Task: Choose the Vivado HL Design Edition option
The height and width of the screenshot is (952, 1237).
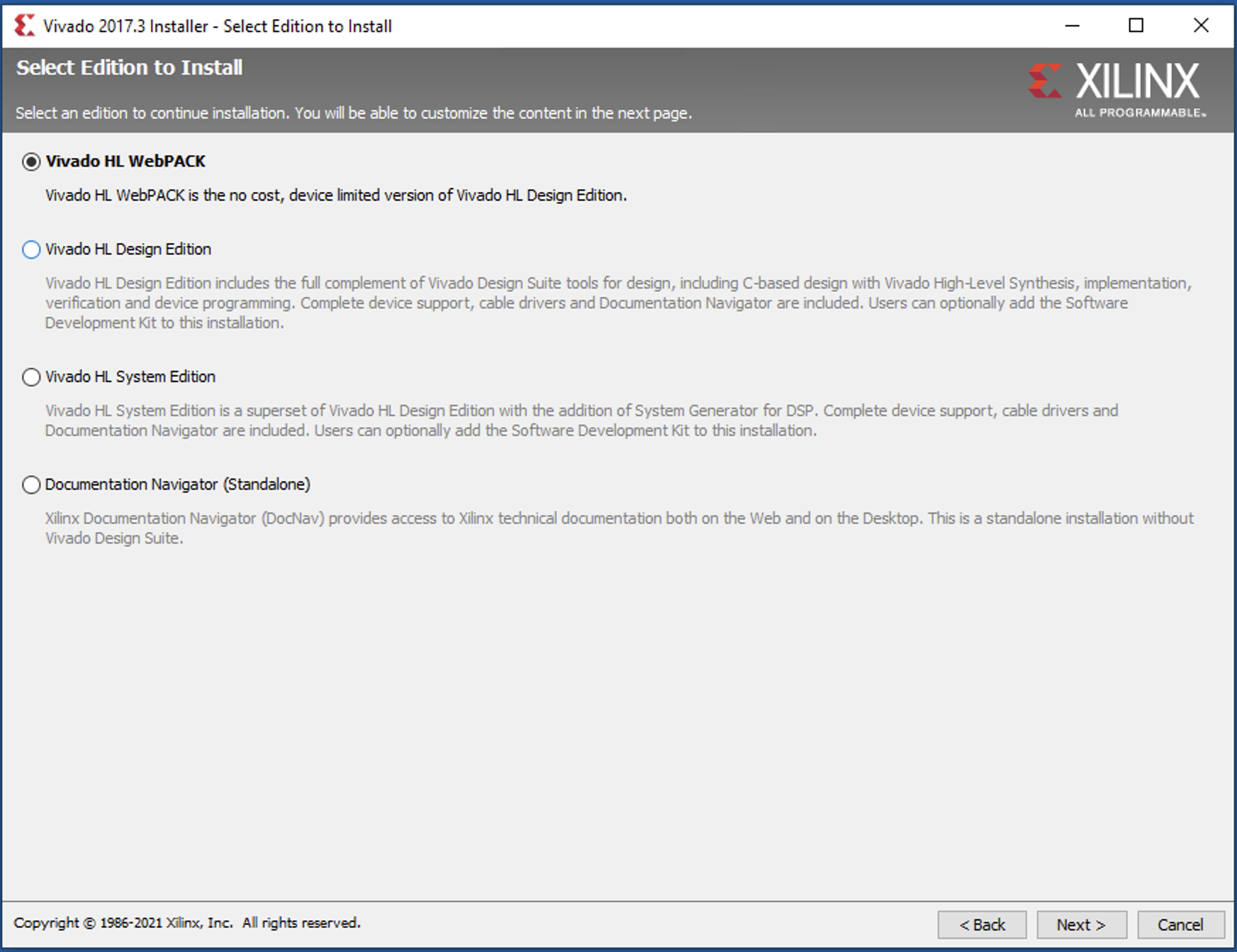Action: click(x=31, y=250)
